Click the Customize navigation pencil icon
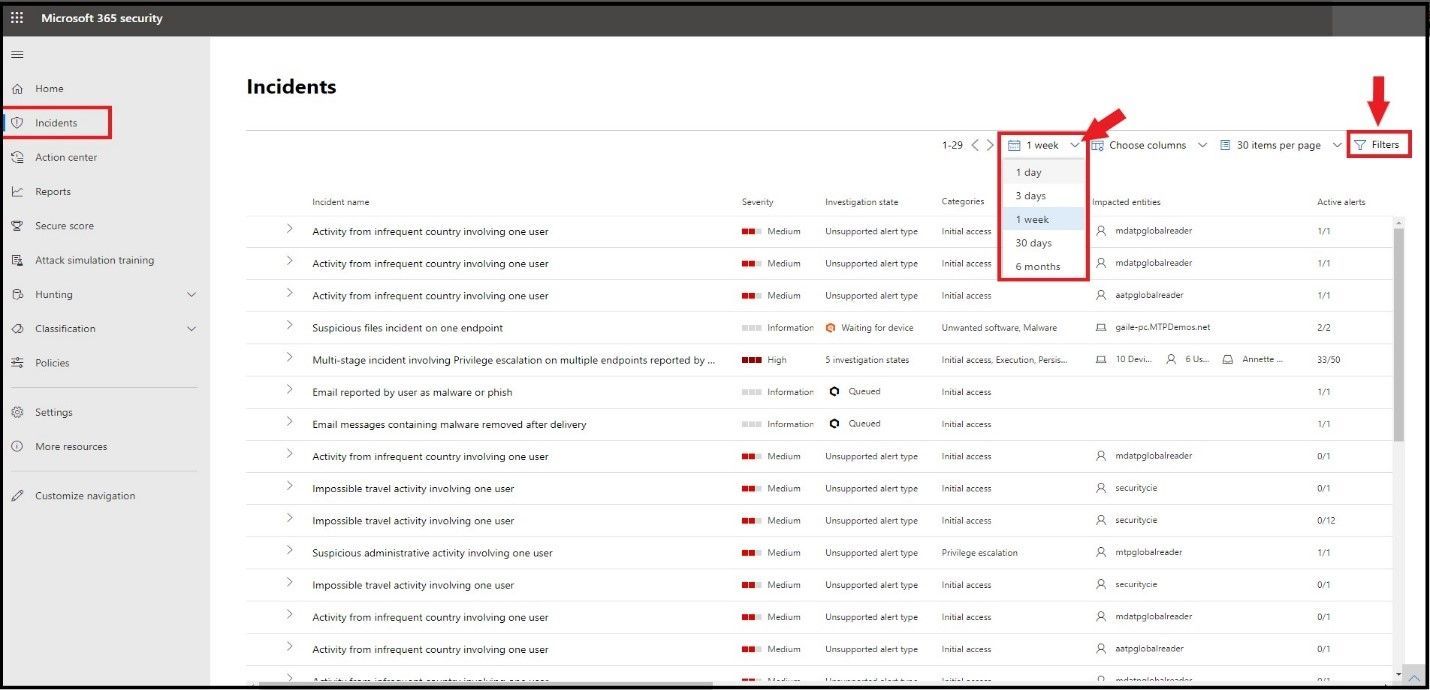Viewport: 1430px width, 690px height. coord(17,496)
